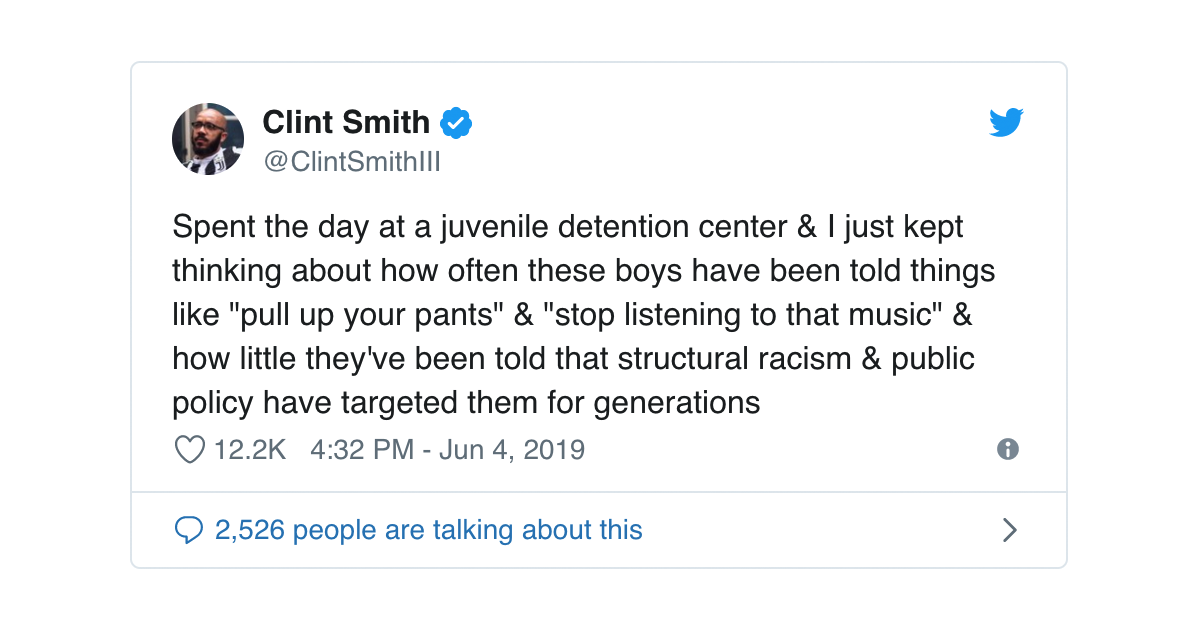Open Clint Smith's profile picture
Screen dimensions: 1200x630
click(x=208, y=139)
